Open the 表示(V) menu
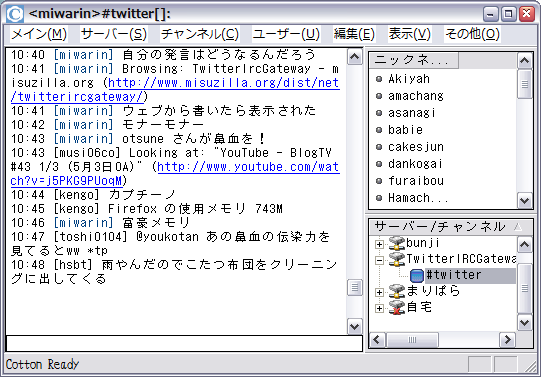The width and height of the screenshot is (541, 377). tap(410, 34)
